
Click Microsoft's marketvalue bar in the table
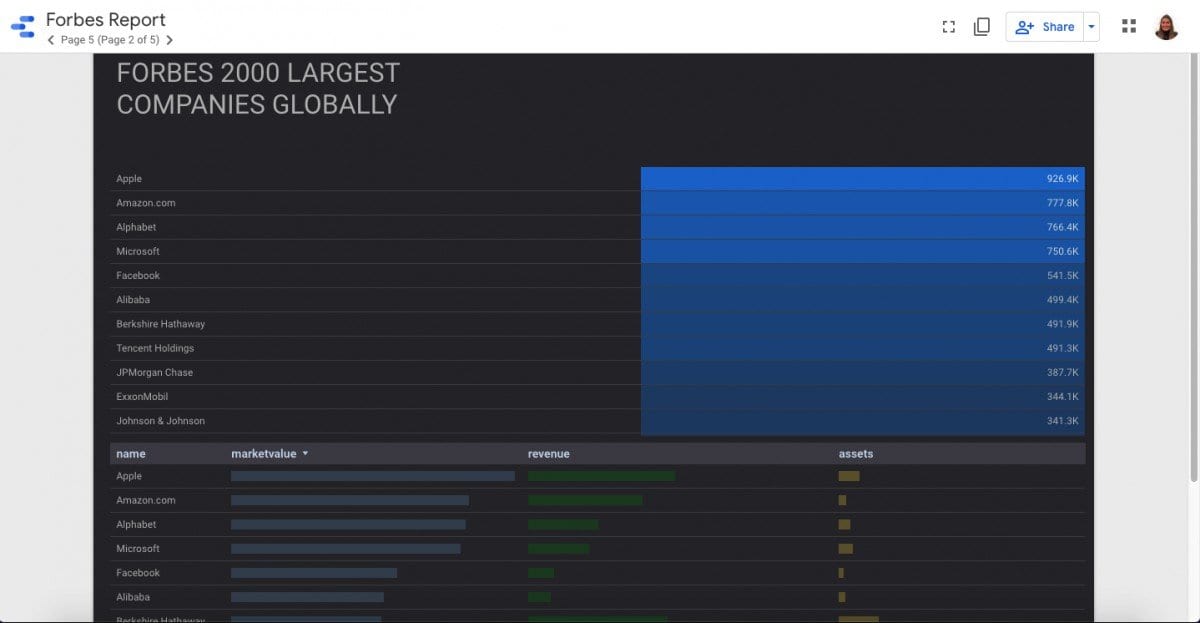pyautogui.click(x=346, y=549)
